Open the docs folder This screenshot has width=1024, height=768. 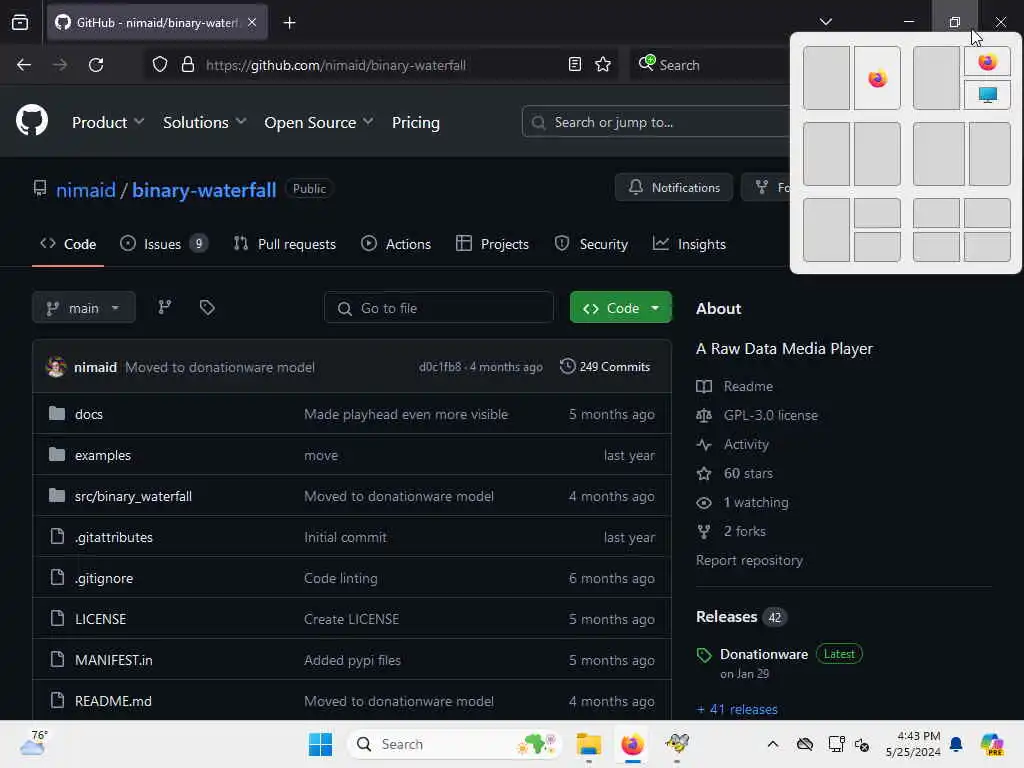(x=89, y=414)
